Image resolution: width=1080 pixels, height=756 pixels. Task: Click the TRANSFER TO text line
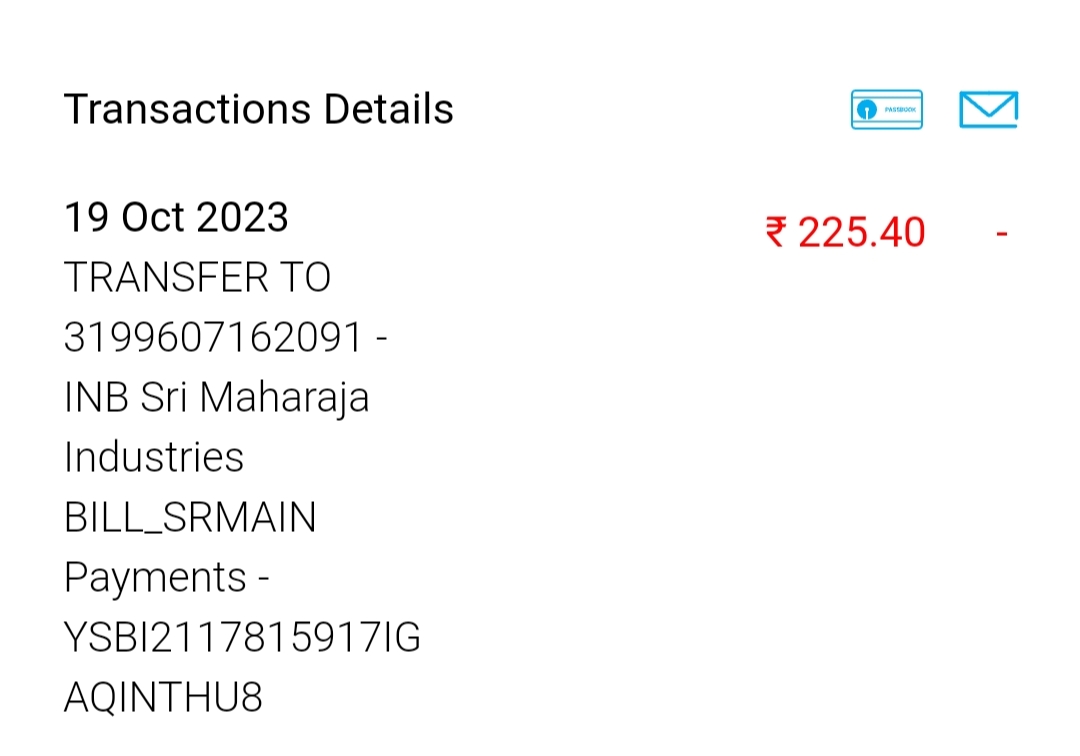pyautogui.click(x=197, y=277)
